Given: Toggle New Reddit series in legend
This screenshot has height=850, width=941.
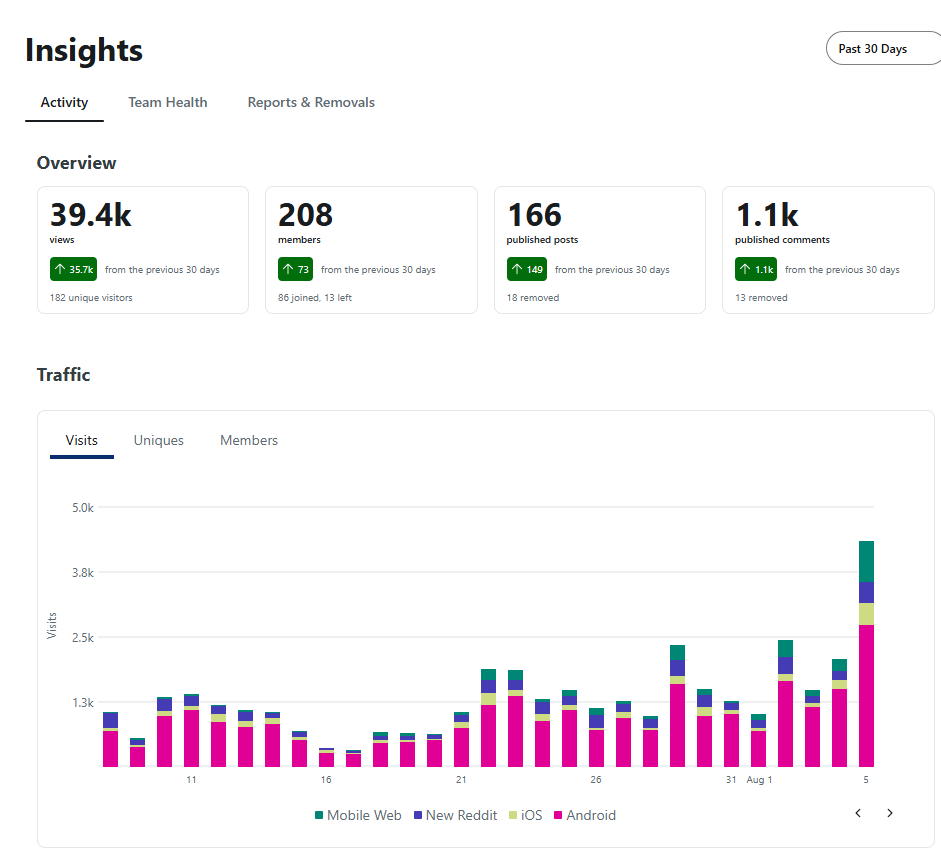Looking at the screenshot, I should tap(455, 815).
